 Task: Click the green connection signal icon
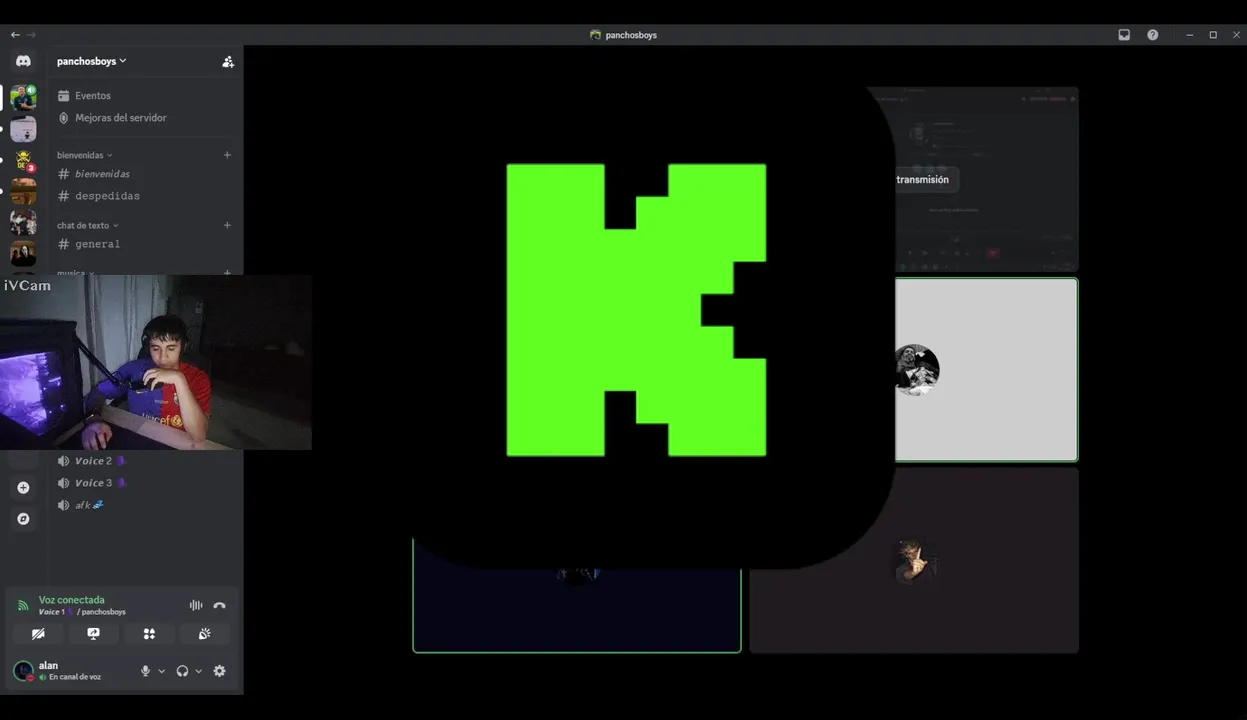[x=23, y=606]
